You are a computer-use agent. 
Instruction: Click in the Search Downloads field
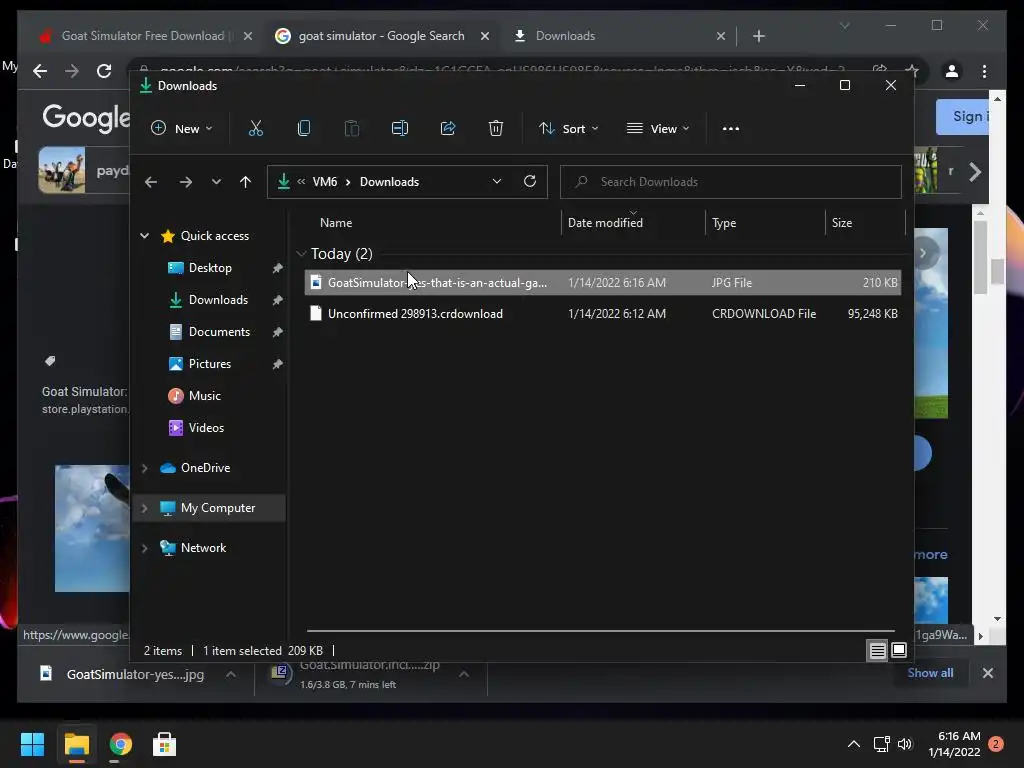(731, 182)
